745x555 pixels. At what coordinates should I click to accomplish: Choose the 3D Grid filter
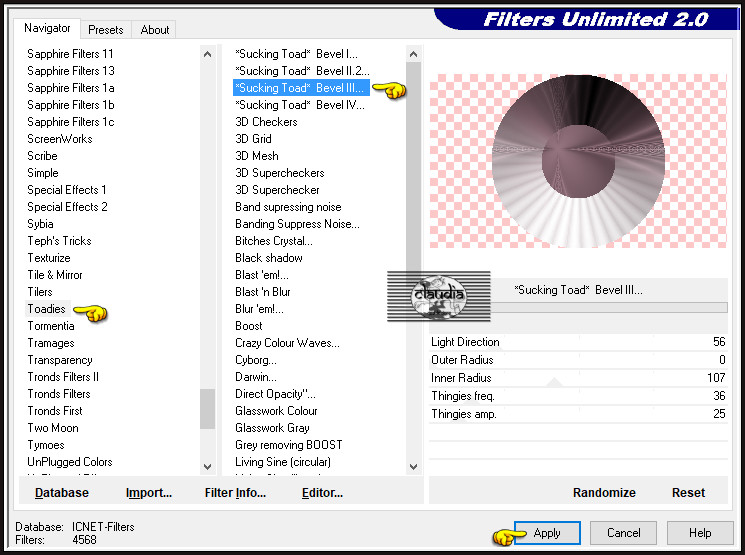253,139
